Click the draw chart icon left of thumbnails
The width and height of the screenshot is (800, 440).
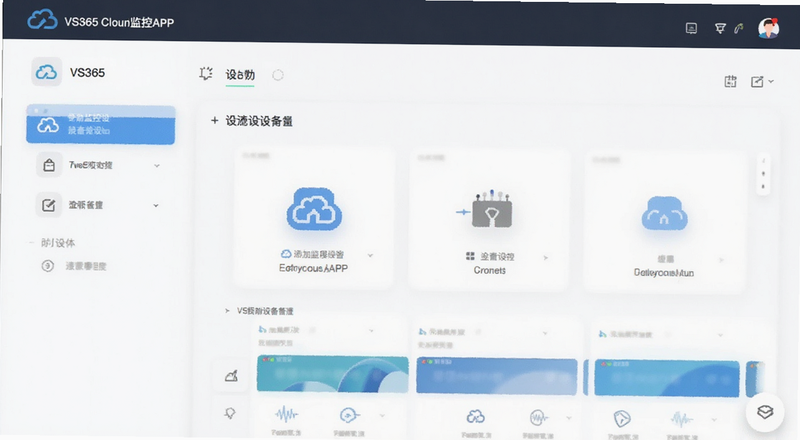(231, 377)
